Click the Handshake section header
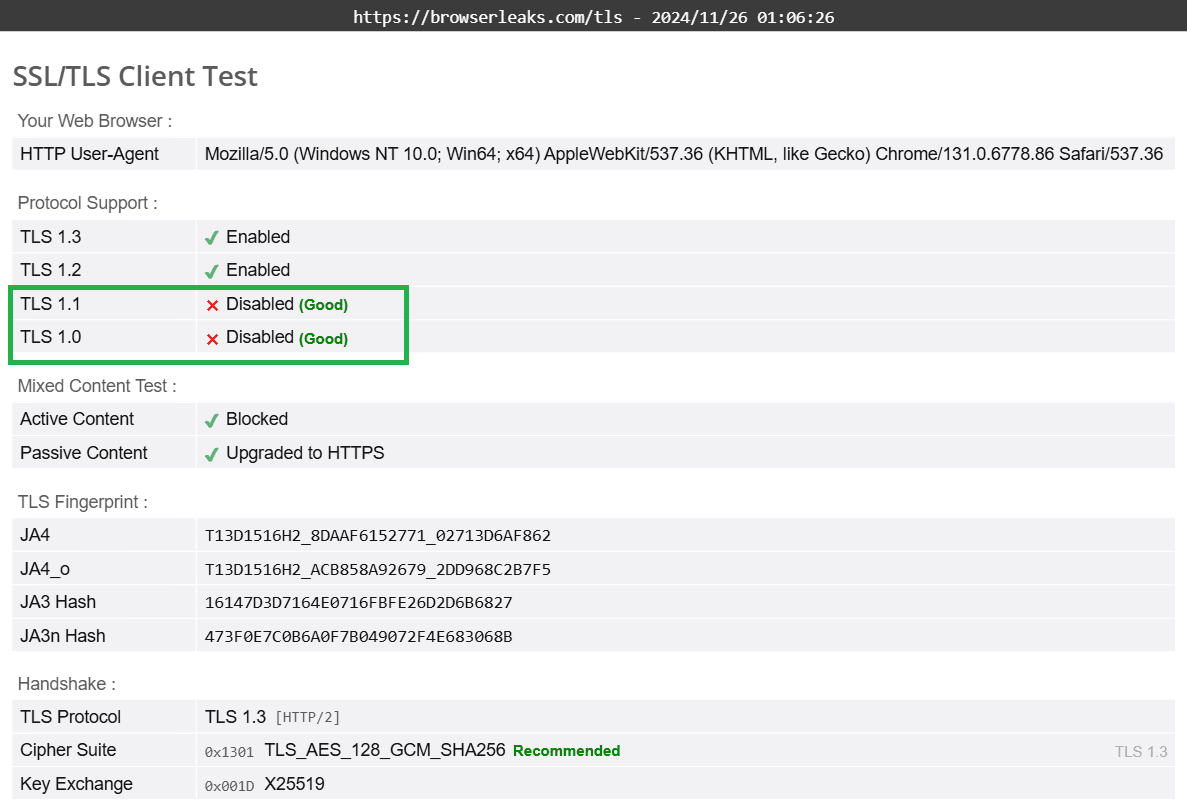Image resolution: width=1187 pixels, height=803 pixels. coord(67,684)
